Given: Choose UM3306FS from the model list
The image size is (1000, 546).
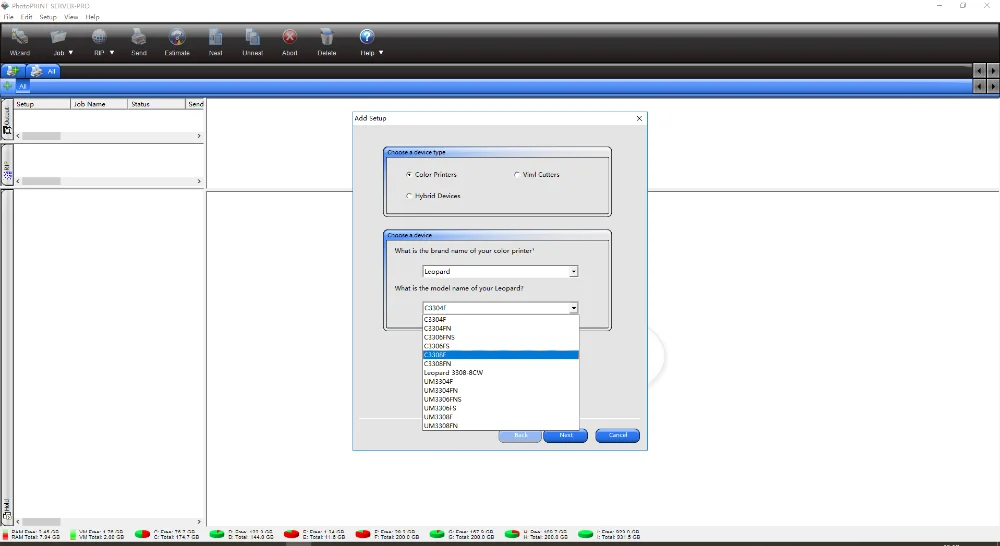Looking at the screenshot, I should [x=501, y=408].
